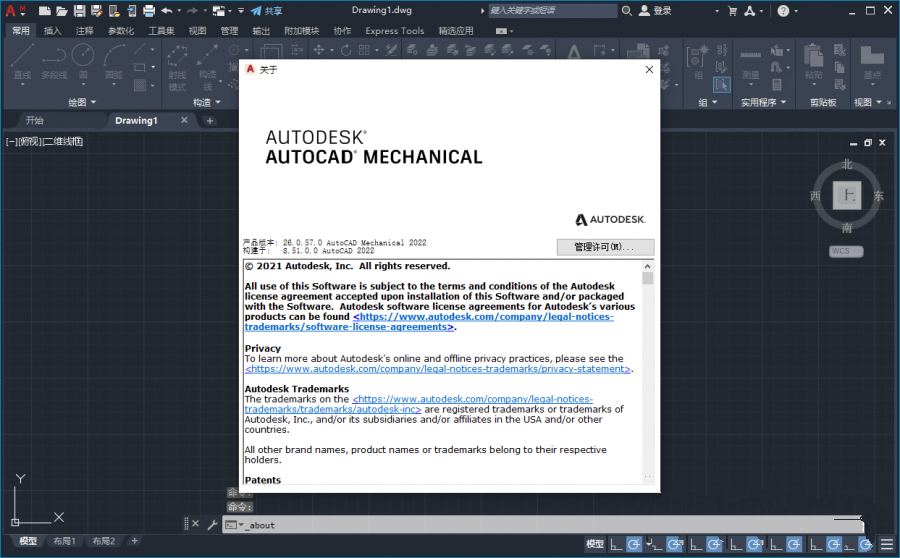The height and width of the screenshot is (558, 900).
Task: Open the undo history dropdown arrow
Action: 179,10
